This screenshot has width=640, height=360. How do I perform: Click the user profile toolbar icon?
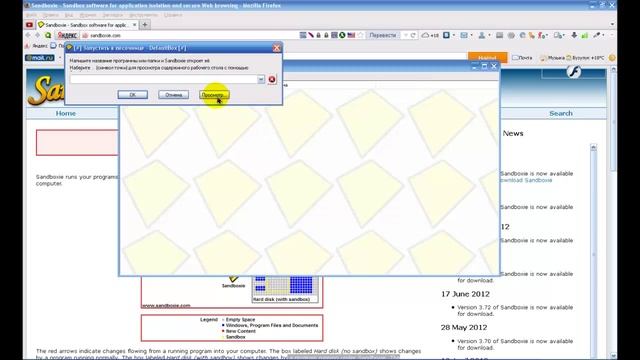pyautogui.click(x=482, y=36)
